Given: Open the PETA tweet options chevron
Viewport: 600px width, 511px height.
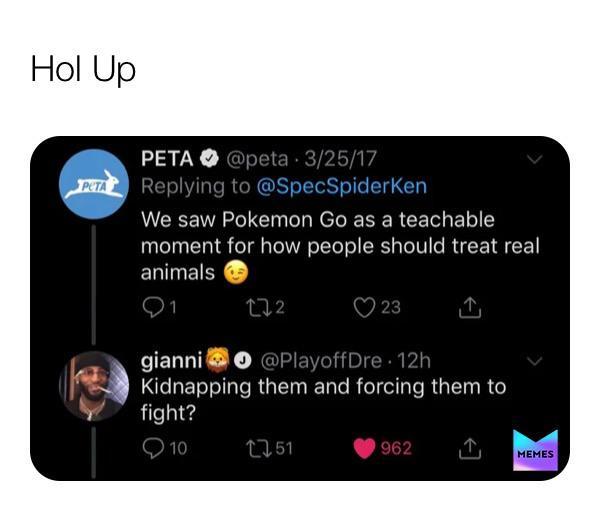Looking at the screenshot, I should (534, 159).
